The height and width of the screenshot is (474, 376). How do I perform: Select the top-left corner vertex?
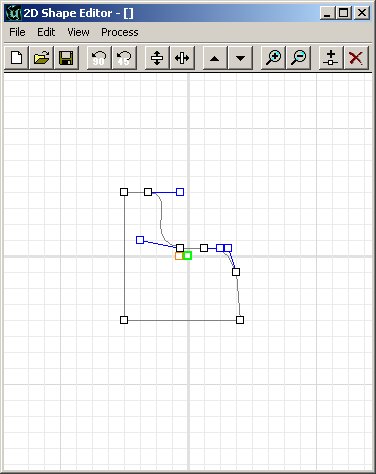(x=124, y=192)
